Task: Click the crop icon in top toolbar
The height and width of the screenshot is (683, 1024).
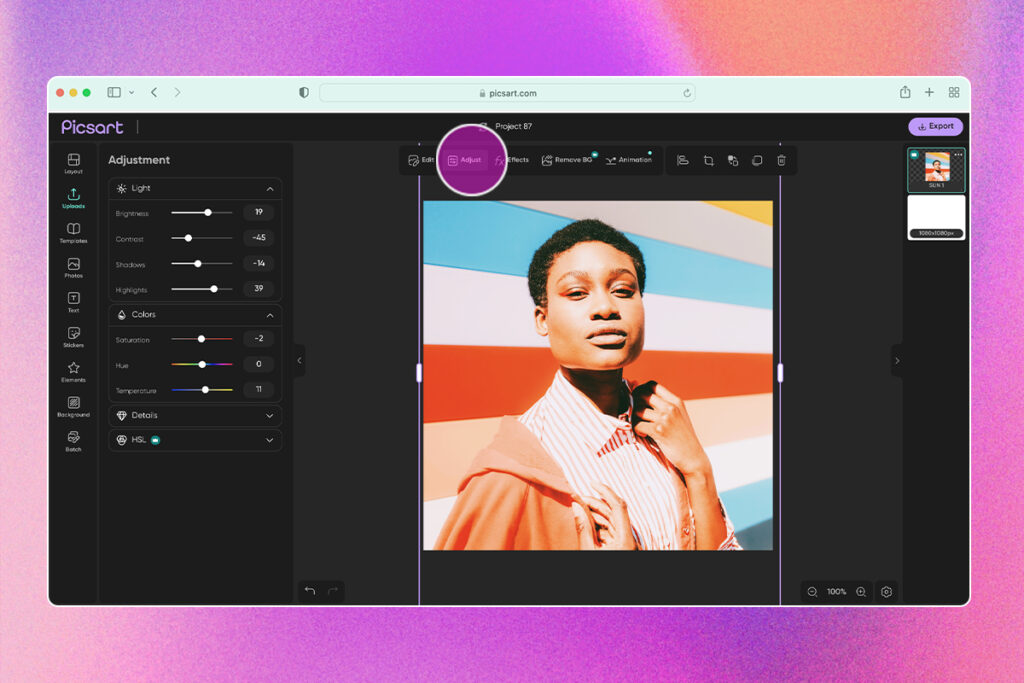Action: 708,160
